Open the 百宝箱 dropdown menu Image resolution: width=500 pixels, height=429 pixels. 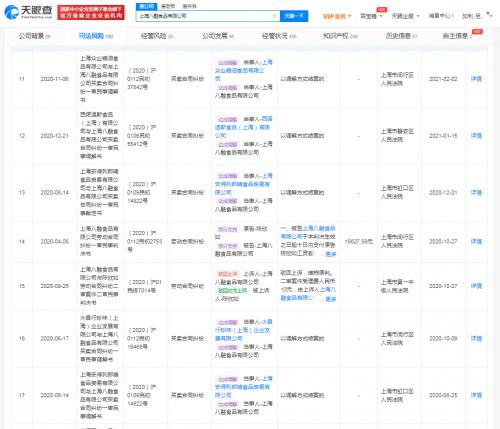click(x=371, y=16)
